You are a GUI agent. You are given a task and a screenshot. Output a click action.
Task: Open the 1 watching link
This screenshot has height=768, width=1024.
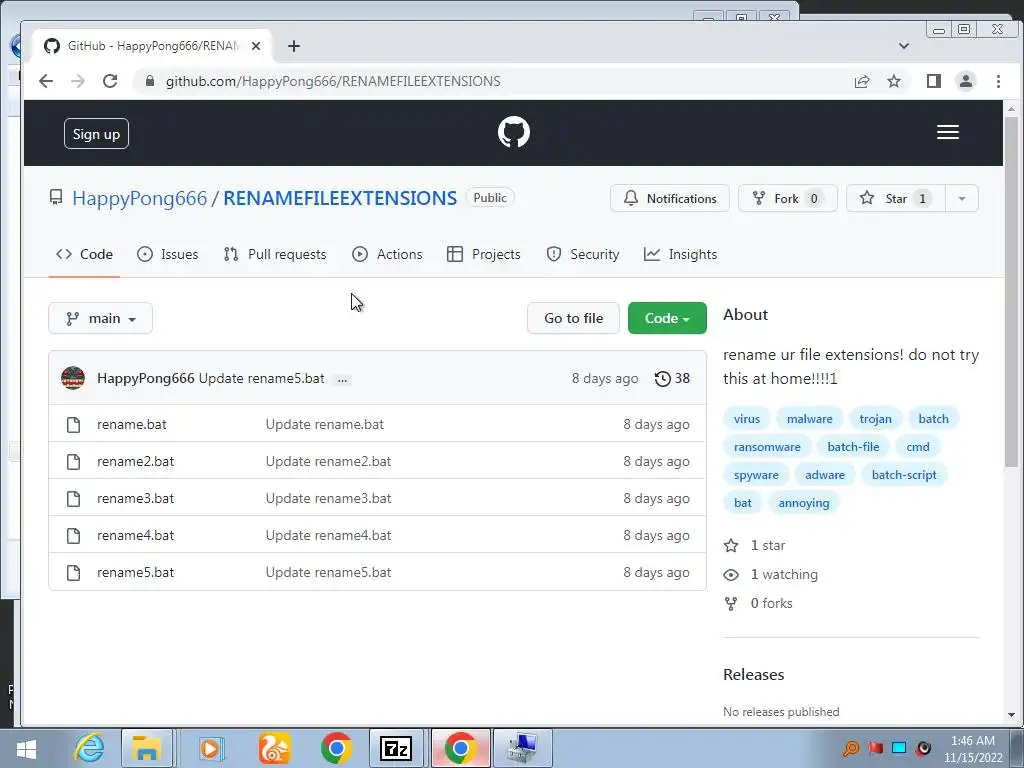[771, 575]
